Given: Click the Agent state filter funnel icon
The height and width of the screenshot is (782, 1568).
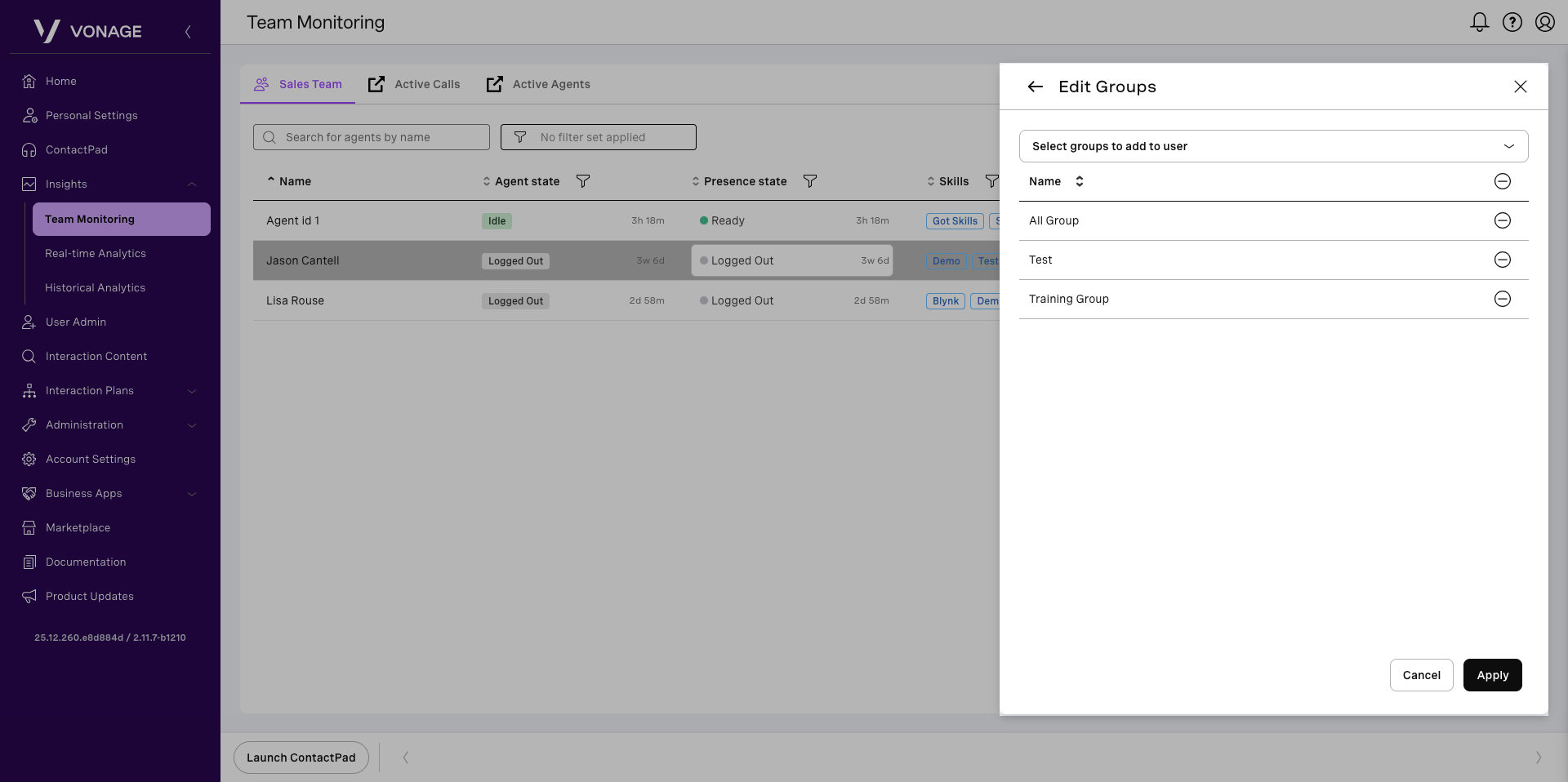Looking at the screenshot, I should pyautogui.click(x=583, y=181).
